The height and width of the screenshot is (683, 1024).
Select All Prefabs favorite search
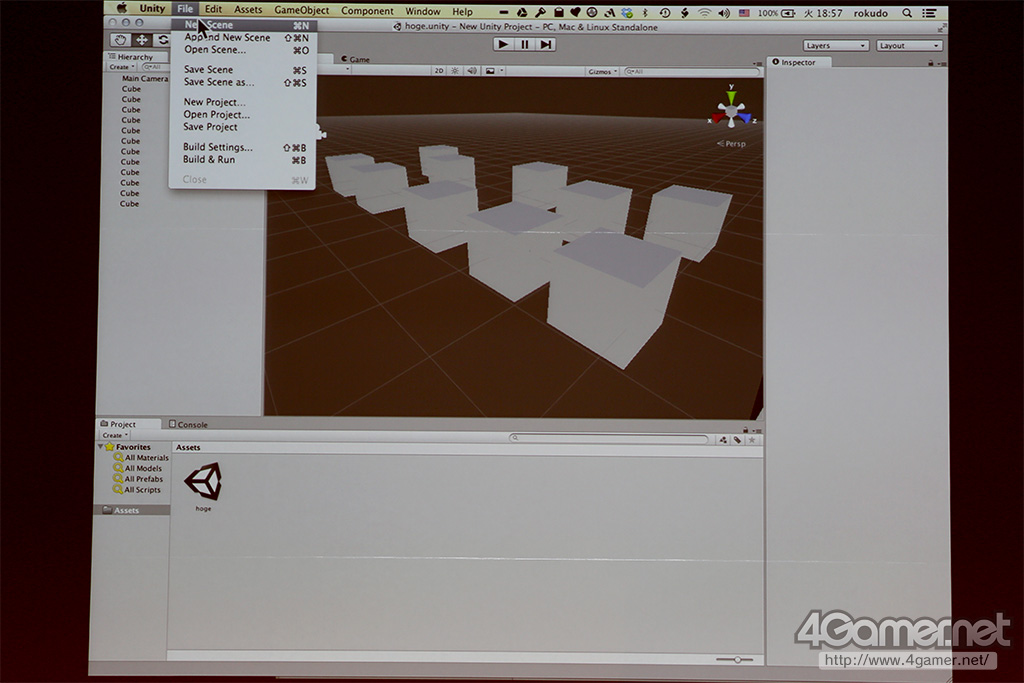point(138,479)
